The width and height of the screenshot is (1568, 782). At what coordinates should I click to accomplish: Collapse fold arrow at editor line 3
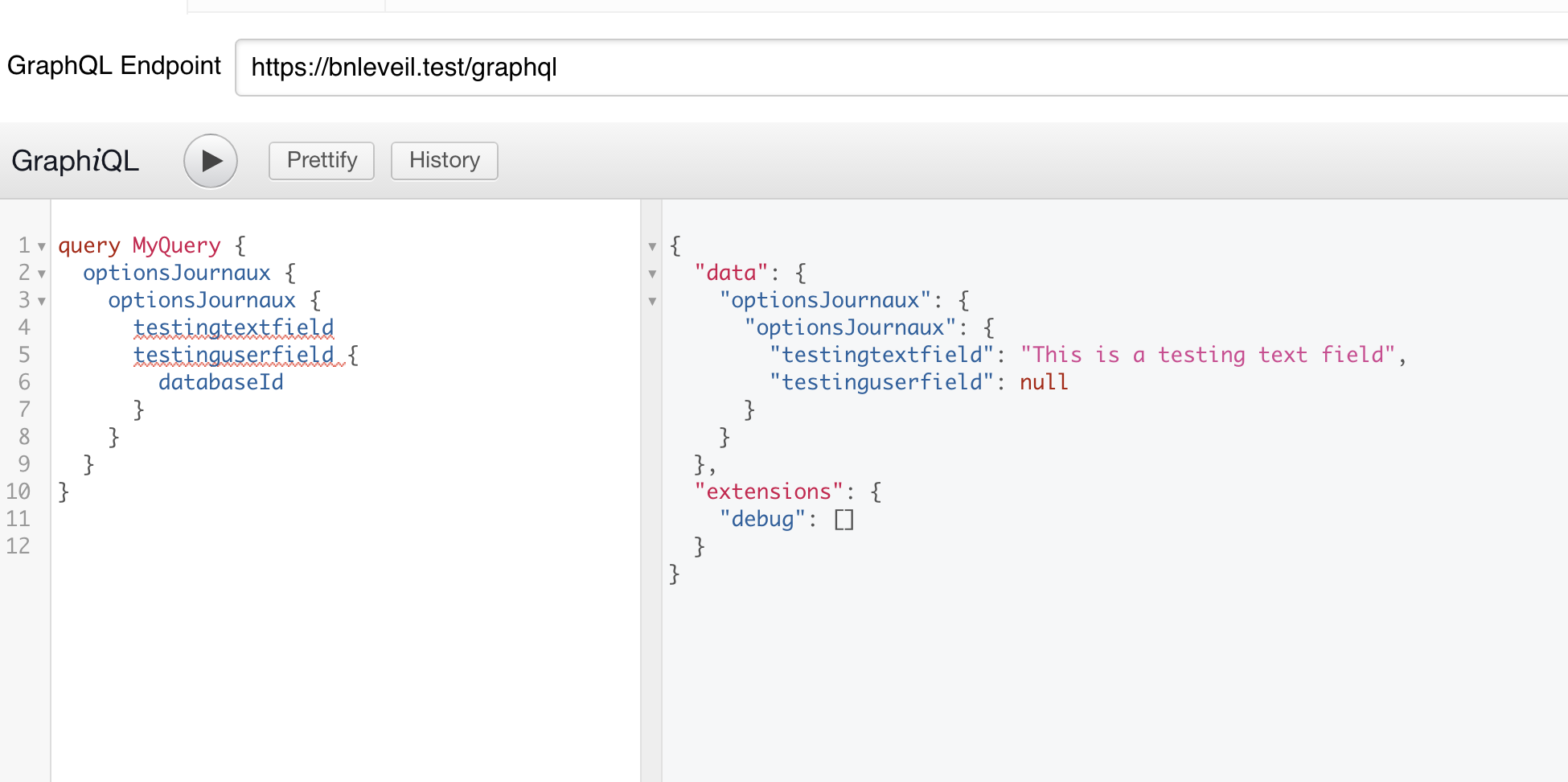(x=42, y=301)
